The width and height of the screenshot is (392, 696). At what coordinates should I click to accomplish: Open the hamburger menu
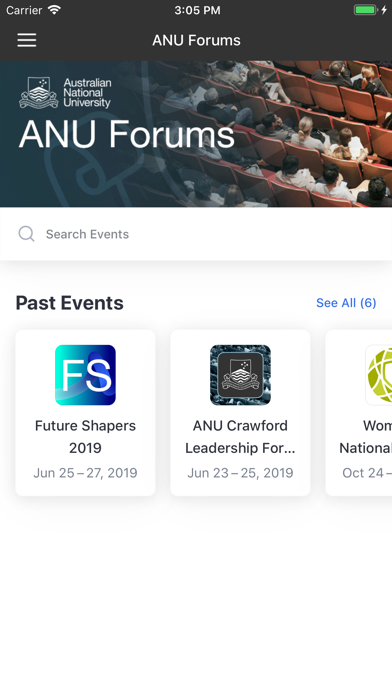pyautogui.click(x=27, y=40)
